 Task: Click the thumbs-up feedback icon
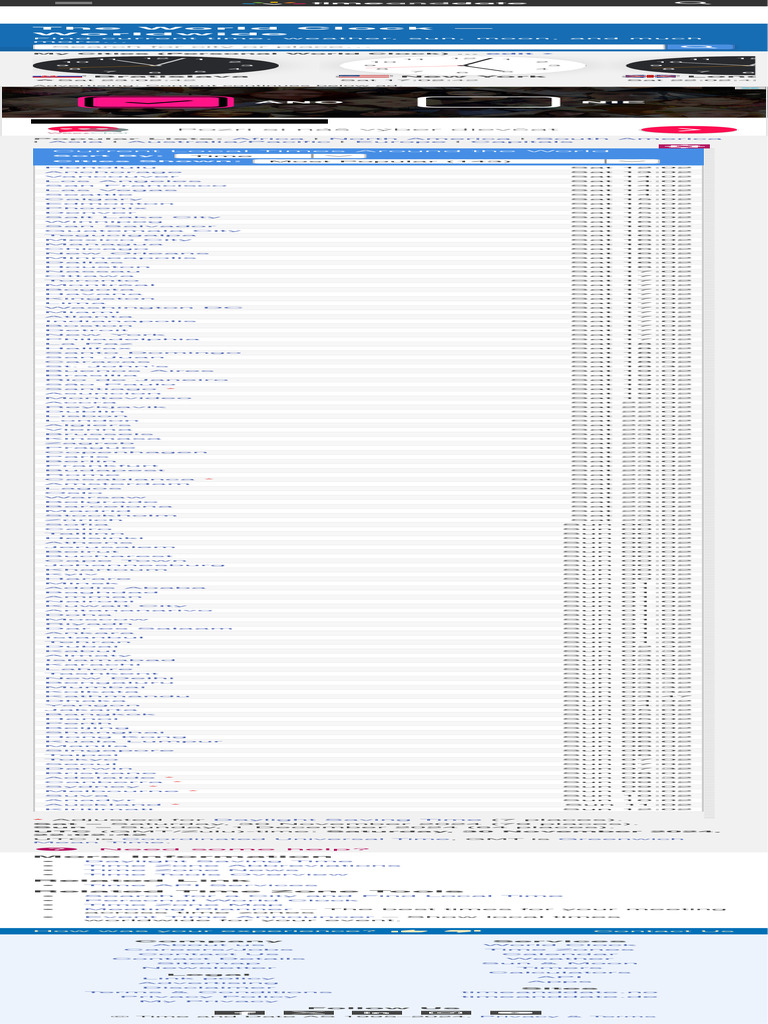click(408, 931)
